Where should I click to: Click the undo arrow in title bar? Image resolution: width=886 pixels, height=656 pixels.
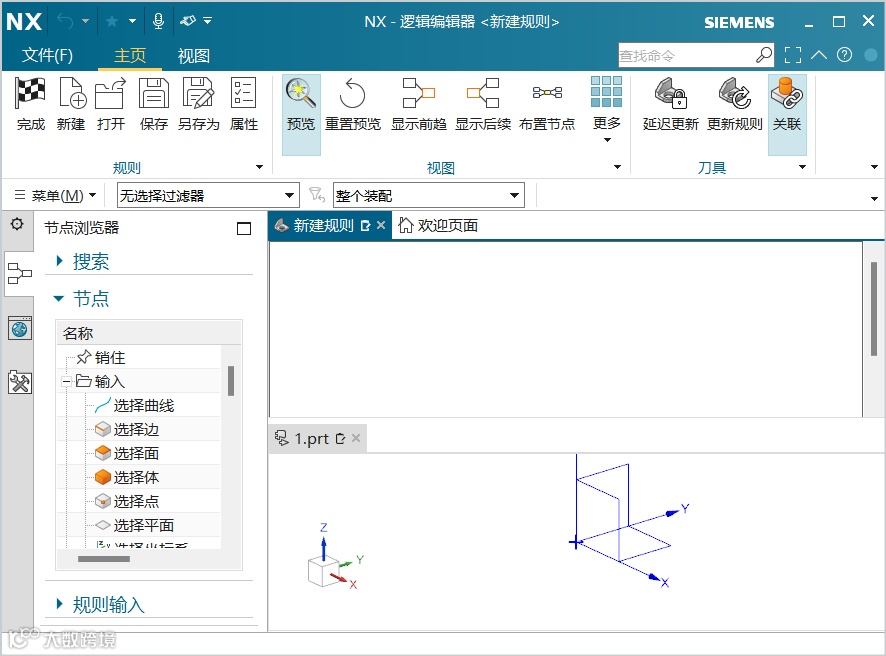66,21
